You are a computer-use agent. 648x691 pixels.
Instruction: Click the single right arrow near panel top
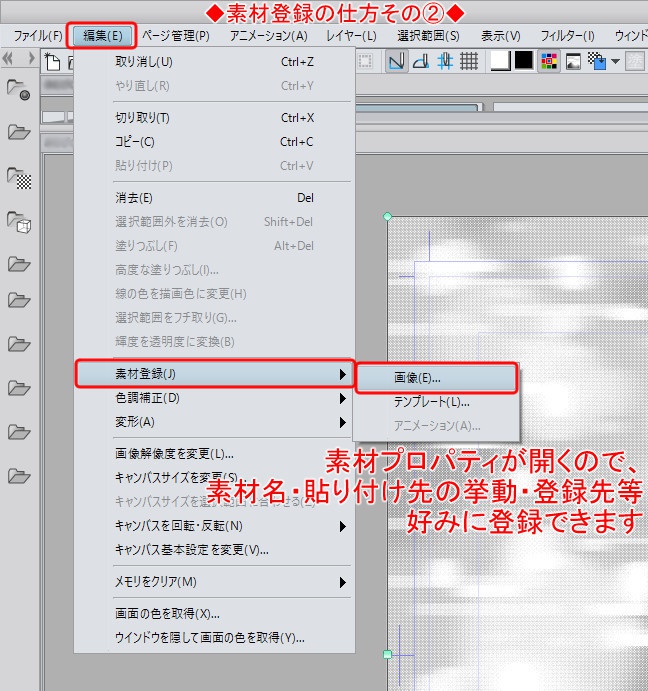point(31,58)
